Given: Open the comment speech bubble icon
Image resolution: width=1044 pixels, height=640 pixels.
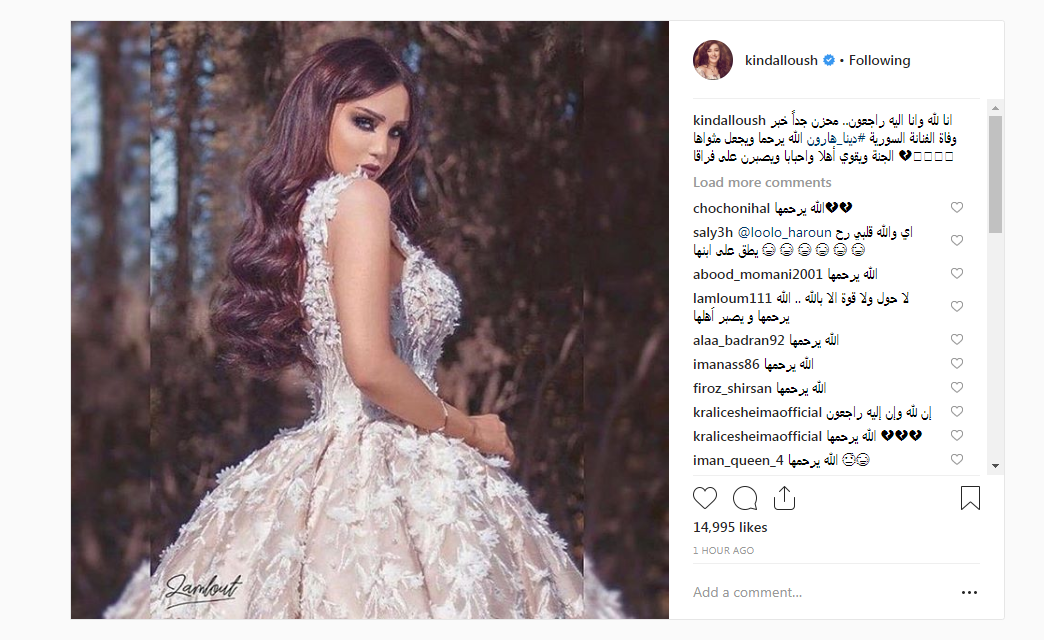Looking at the screenshot, I should click(745, 498).
